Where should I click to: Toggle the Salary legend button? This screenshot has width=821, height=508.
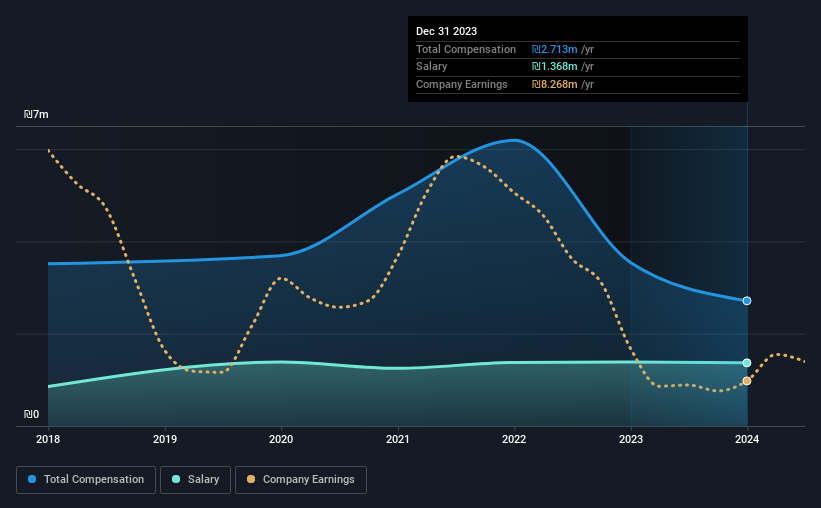195,480
